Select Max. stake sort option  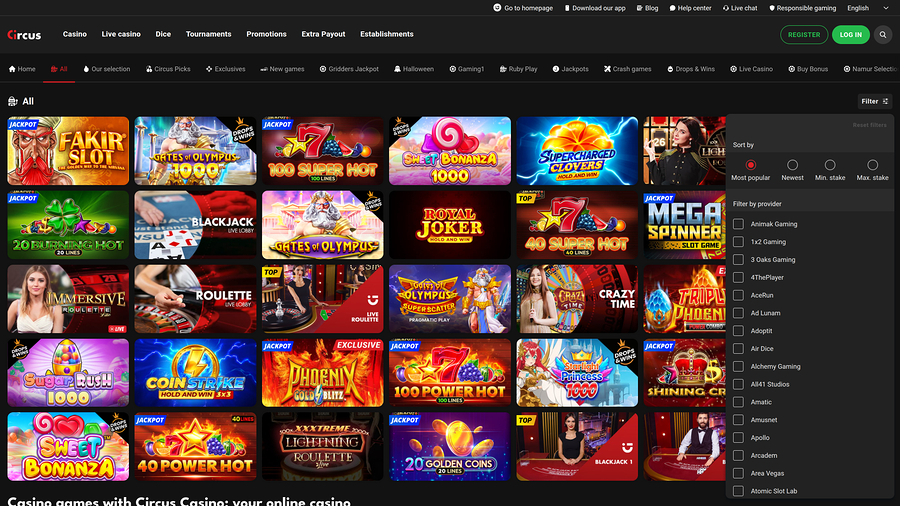click(872, 165)
